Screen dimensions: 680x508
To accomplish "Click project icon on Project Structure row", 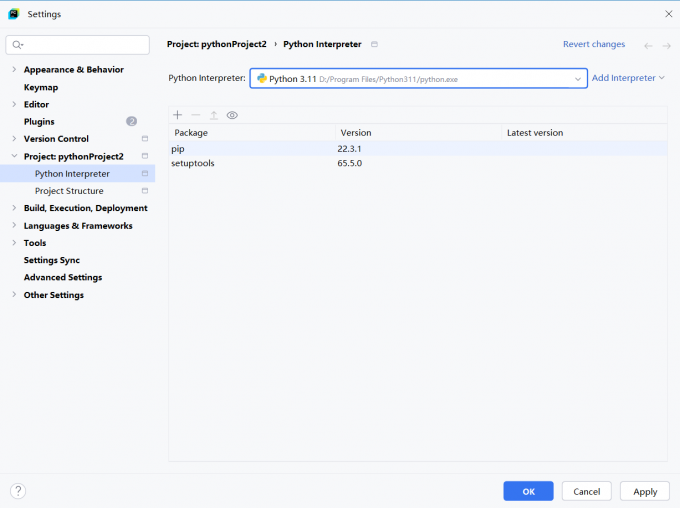I will coord(145,191).
